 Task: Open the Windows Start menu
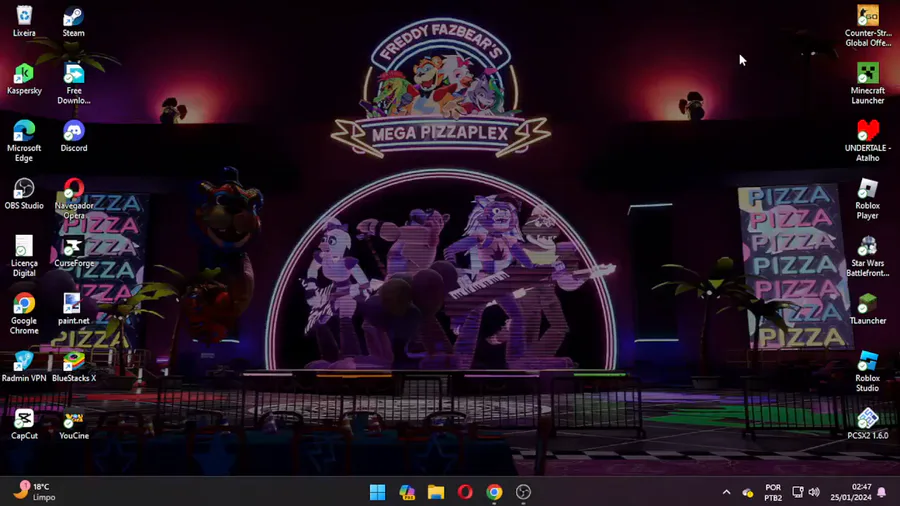click(378, 492)
